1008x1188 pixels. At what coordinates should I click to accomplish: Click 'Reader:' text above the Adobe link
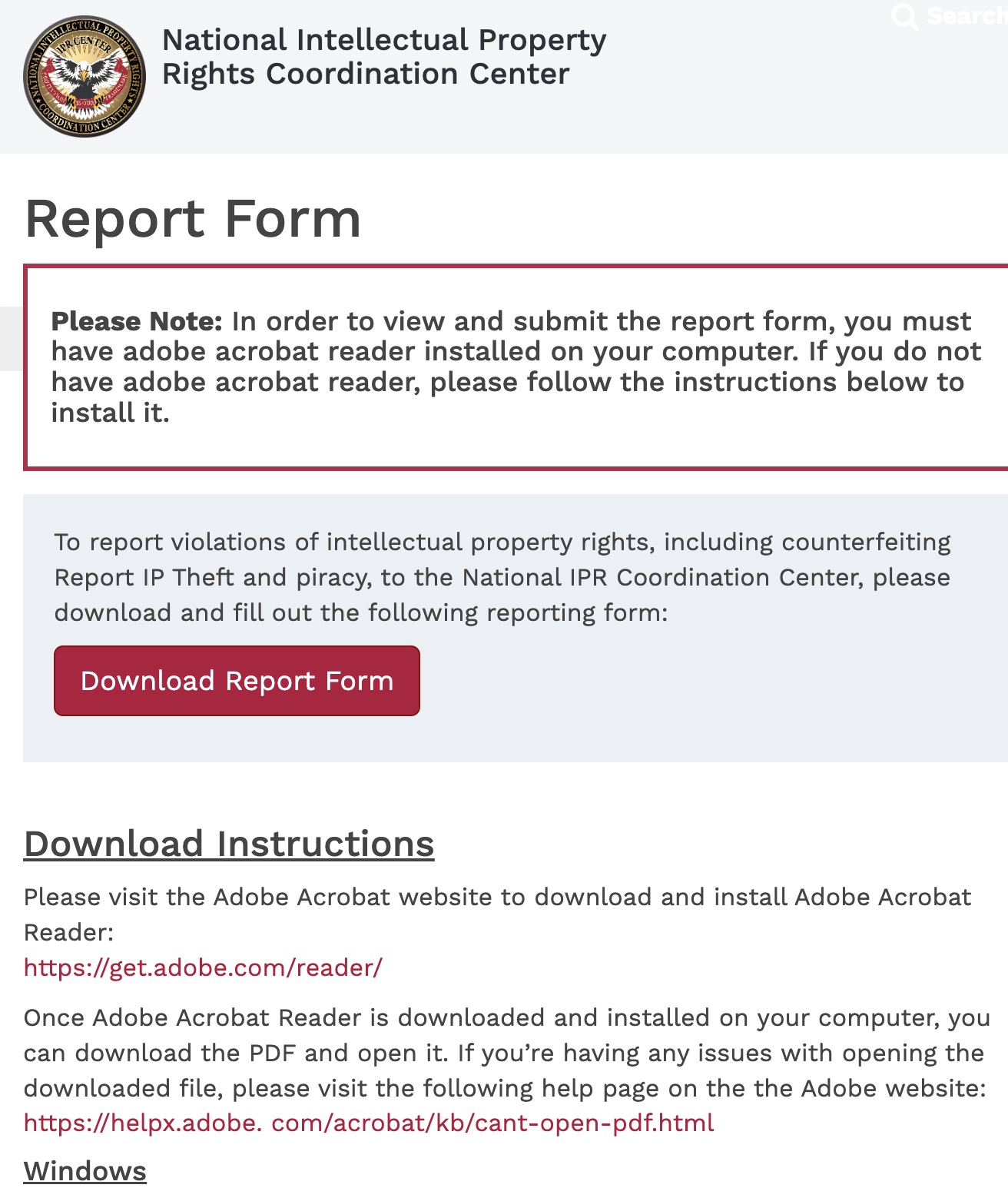tap(68, 932)
